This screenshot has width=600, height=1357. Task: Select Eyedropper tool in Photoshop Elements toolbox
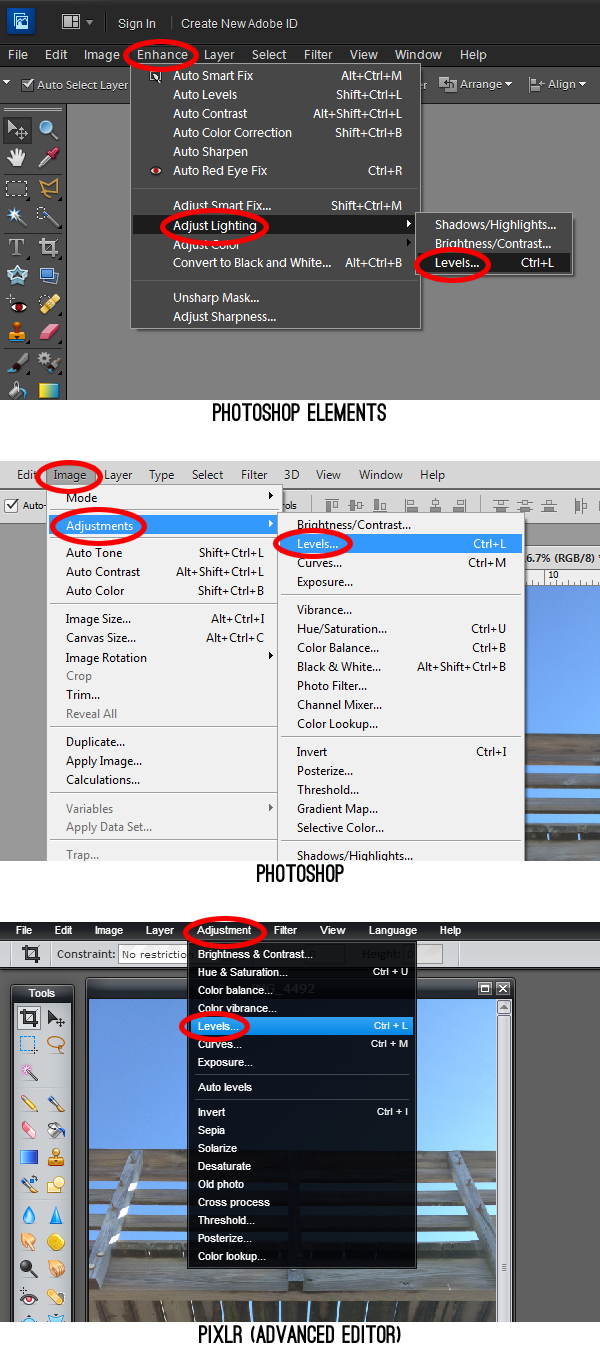tap(47, 157)
